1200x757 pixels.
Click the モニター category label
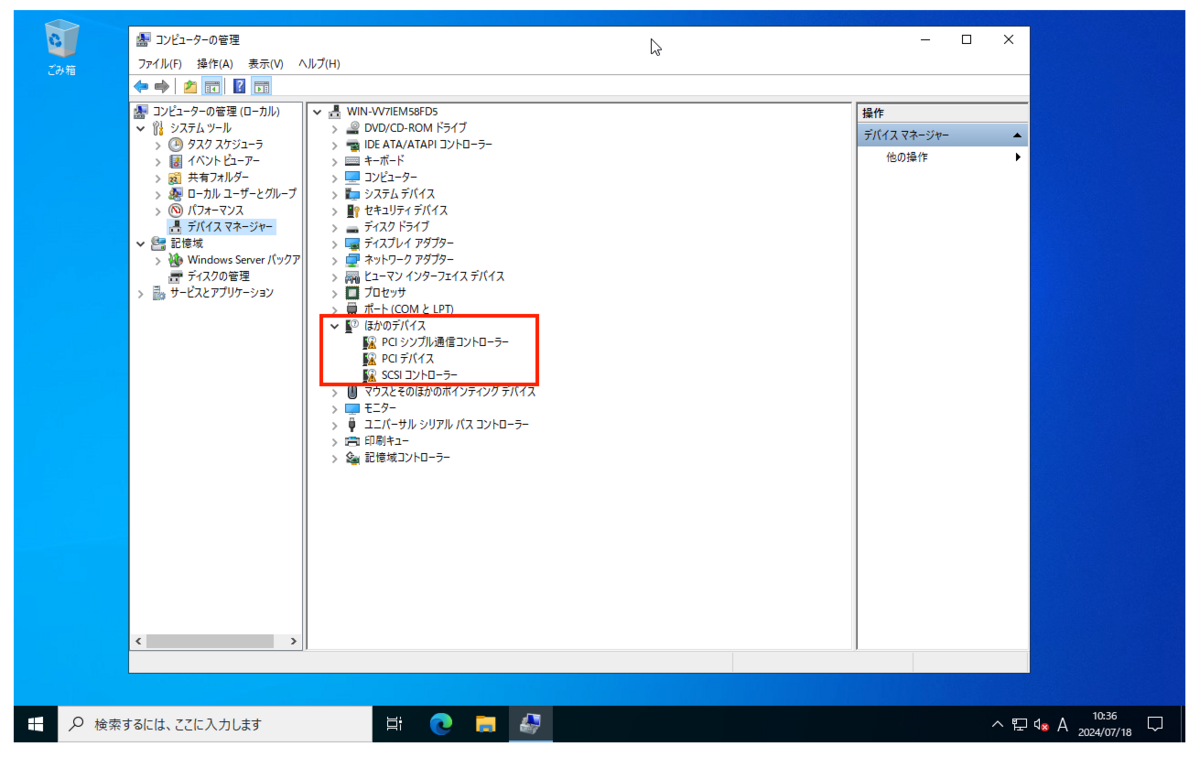pos(380,408)
